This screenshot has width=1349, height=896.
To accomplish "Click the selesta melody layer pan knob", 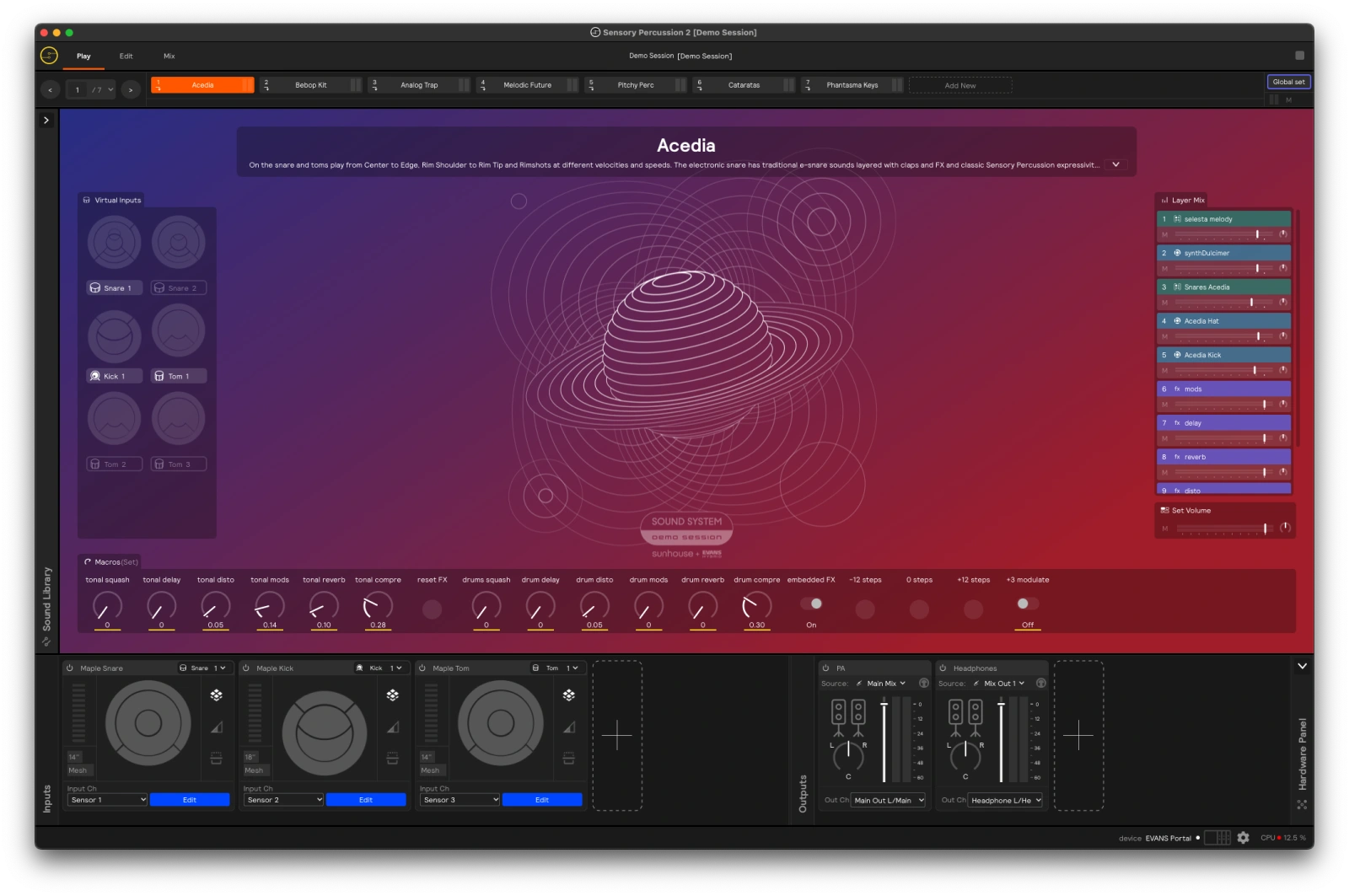I will pyautogui.click(x=1283, y=234).
